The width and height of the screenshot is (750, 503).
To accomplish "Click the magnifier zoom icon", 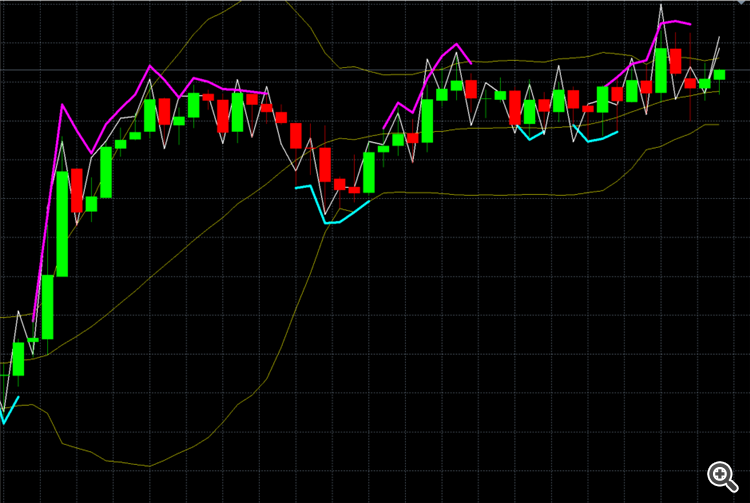I will point(722,476).
